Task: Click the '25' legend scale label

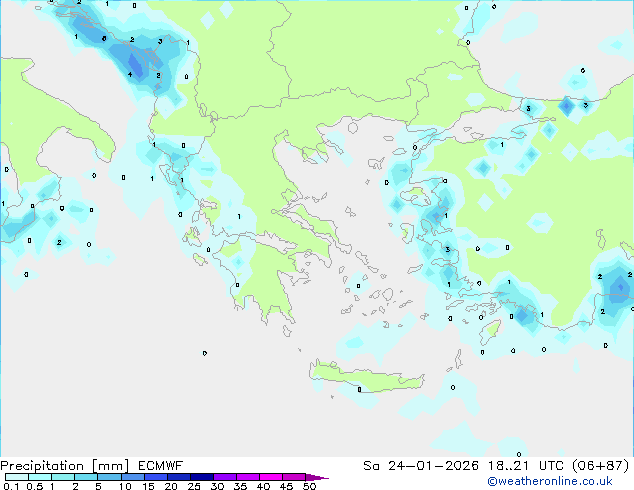Action: pos(194,486)
